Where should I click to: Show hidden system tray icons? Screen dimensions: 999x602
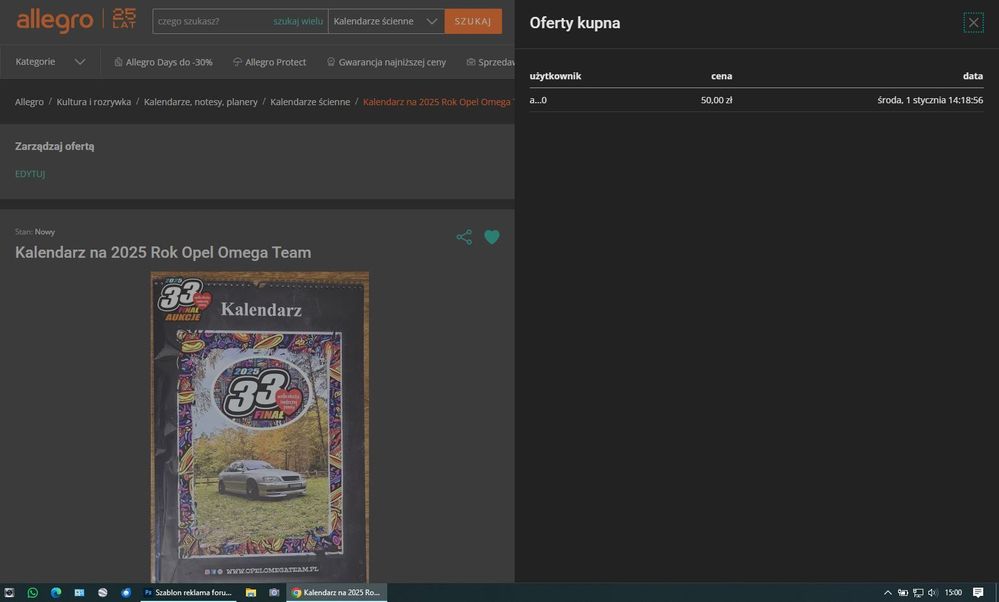click(x=887, y=593)
